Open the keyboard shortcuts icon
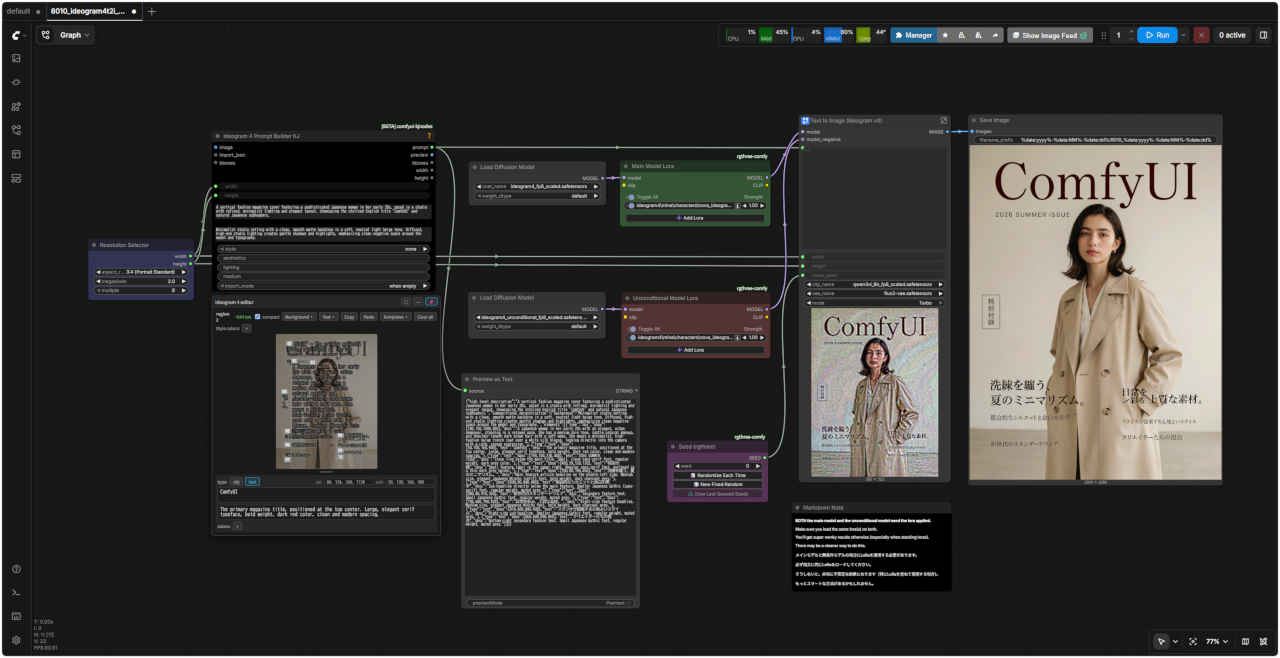The width and height of the screenshot is (1280, 658). point(16,616)
